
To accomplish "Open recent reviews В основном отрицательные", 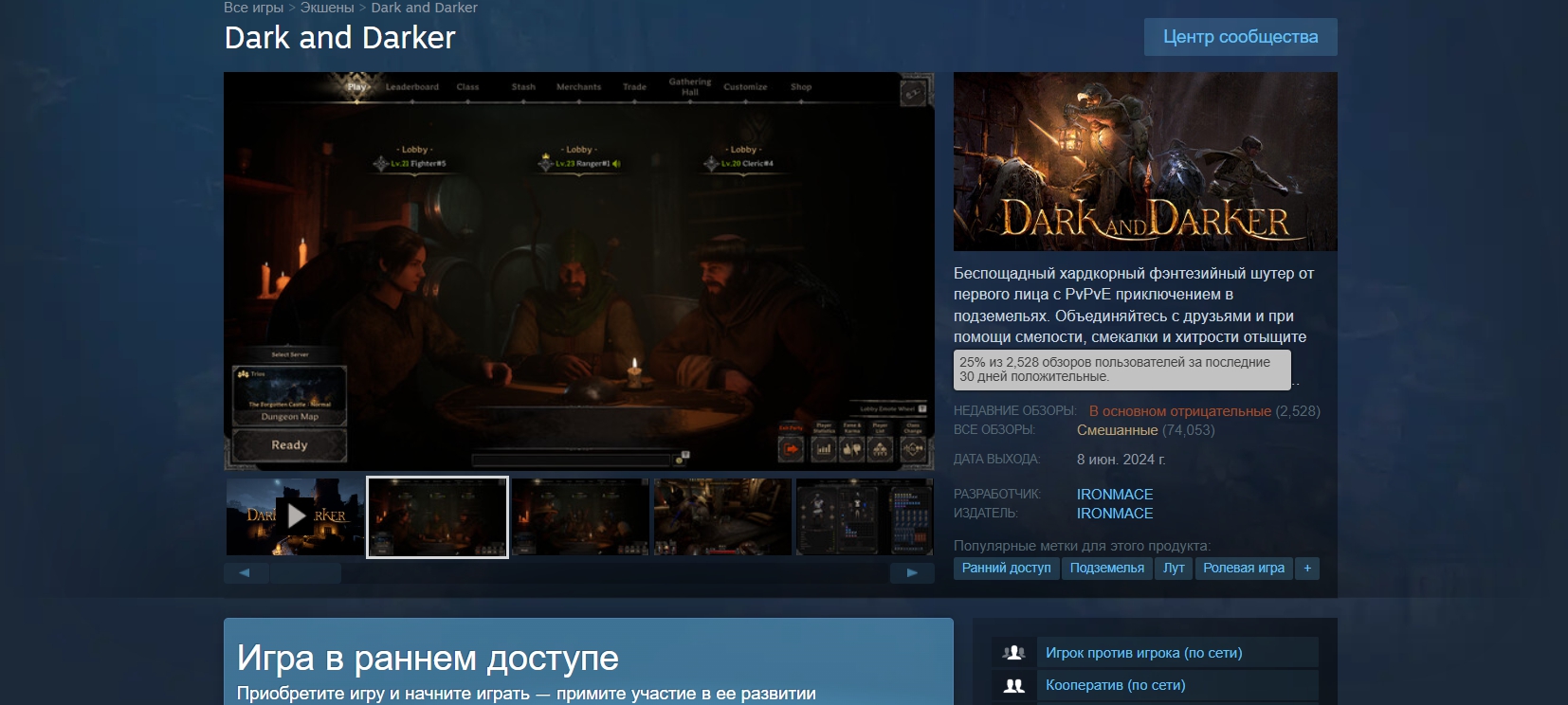I will 1179,411.
